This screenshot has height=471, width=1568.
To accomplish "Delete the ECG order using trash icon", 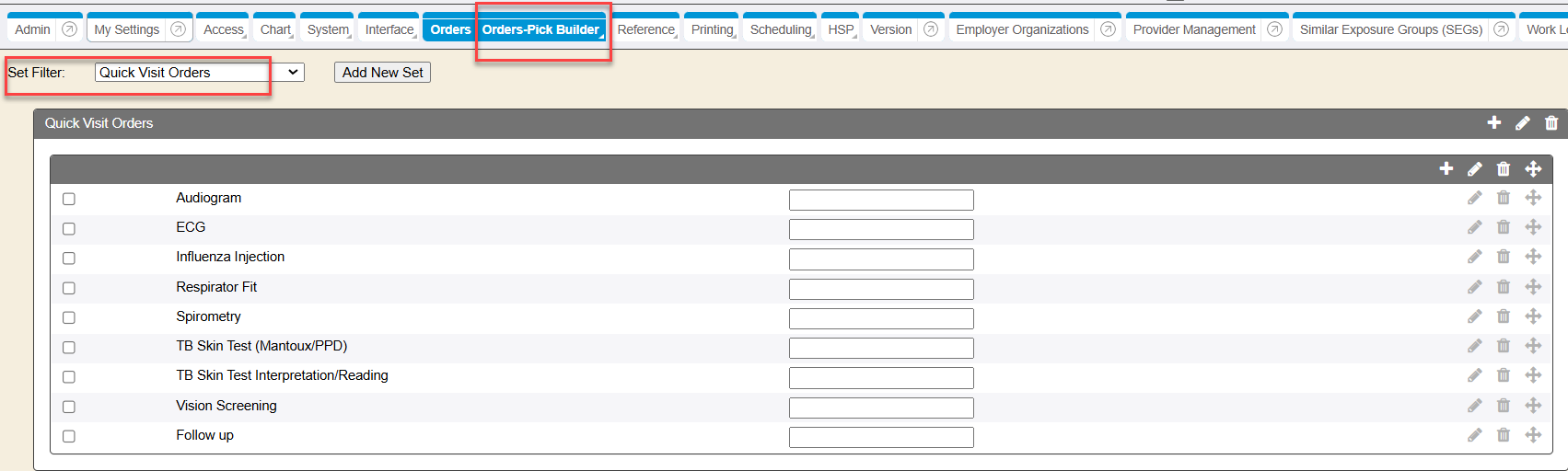I will click(1503, 227).
